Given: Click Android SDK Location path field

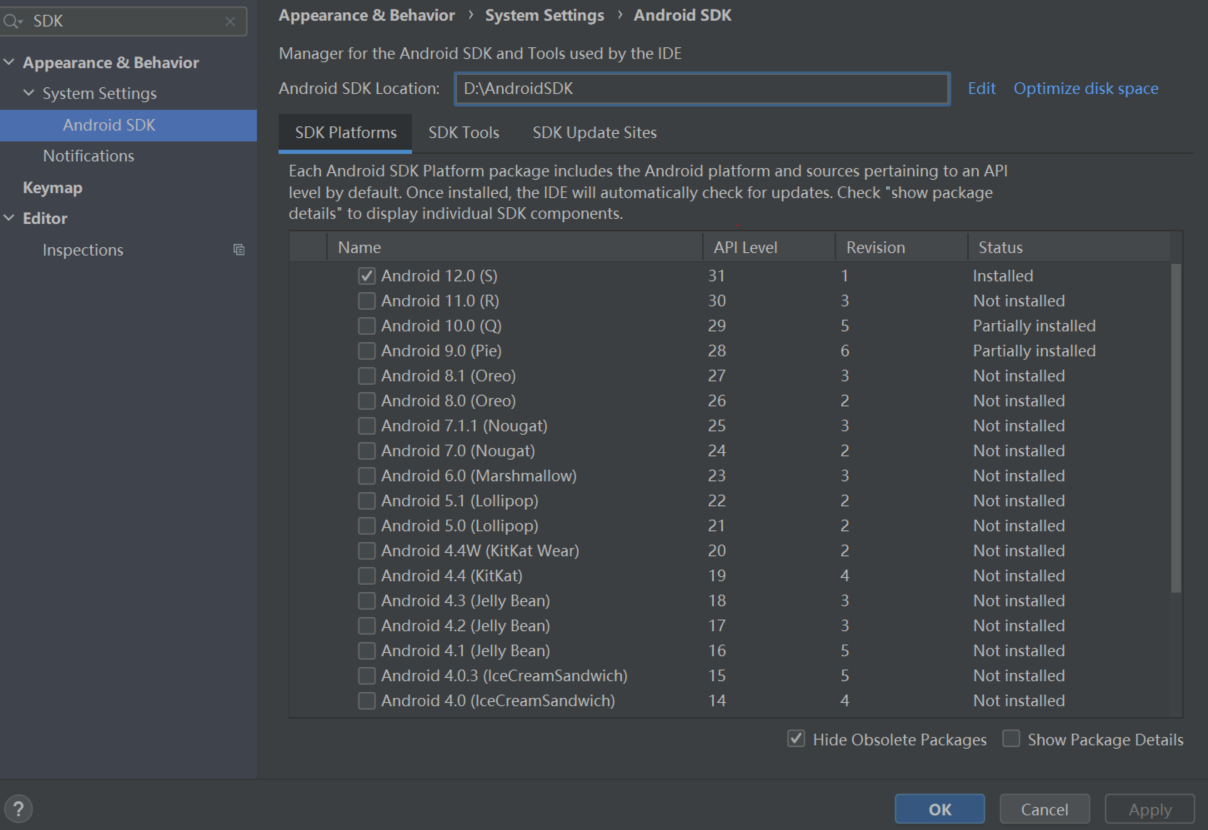Looking at the screenshot, I should pos(702,88).
